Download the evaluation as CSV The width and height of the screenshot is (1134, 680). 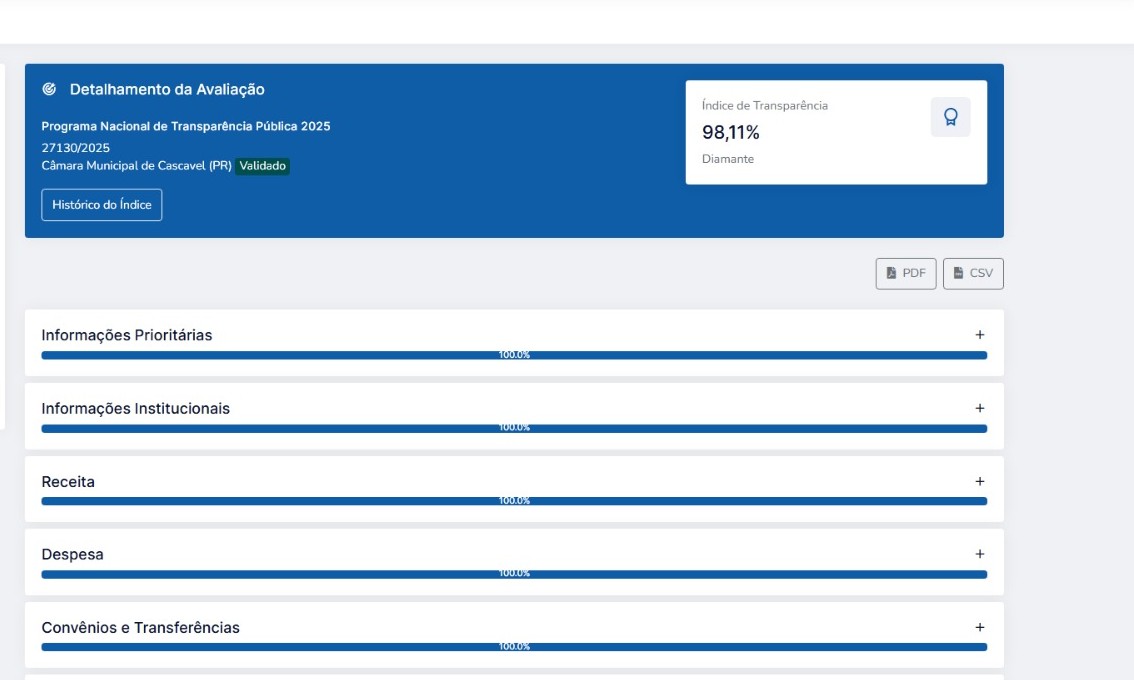pyautogui.click(x=973, y=273)
